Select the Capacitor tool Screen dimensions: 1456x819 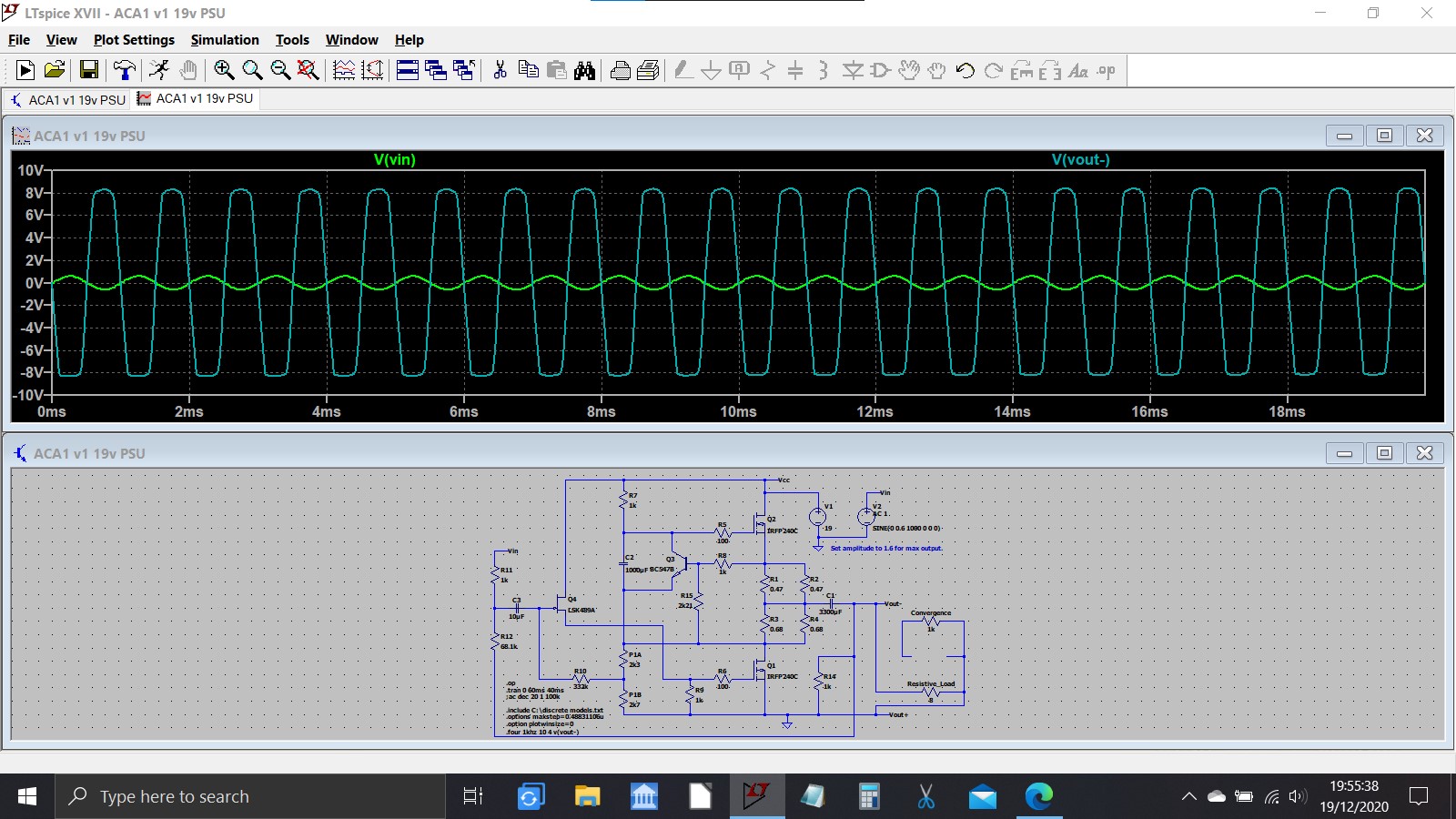coord(795,70)
